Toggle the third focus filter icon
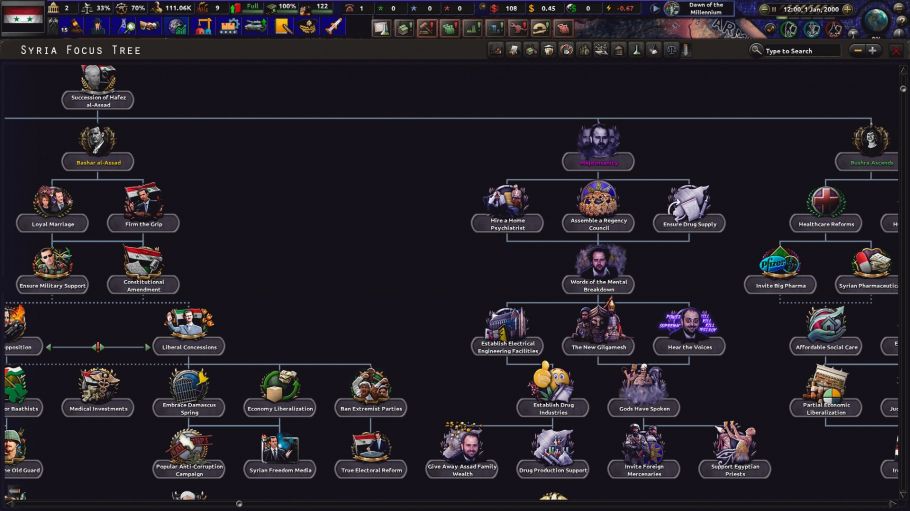This screenshot has height=511, width=910. click(x=531, y=51)
